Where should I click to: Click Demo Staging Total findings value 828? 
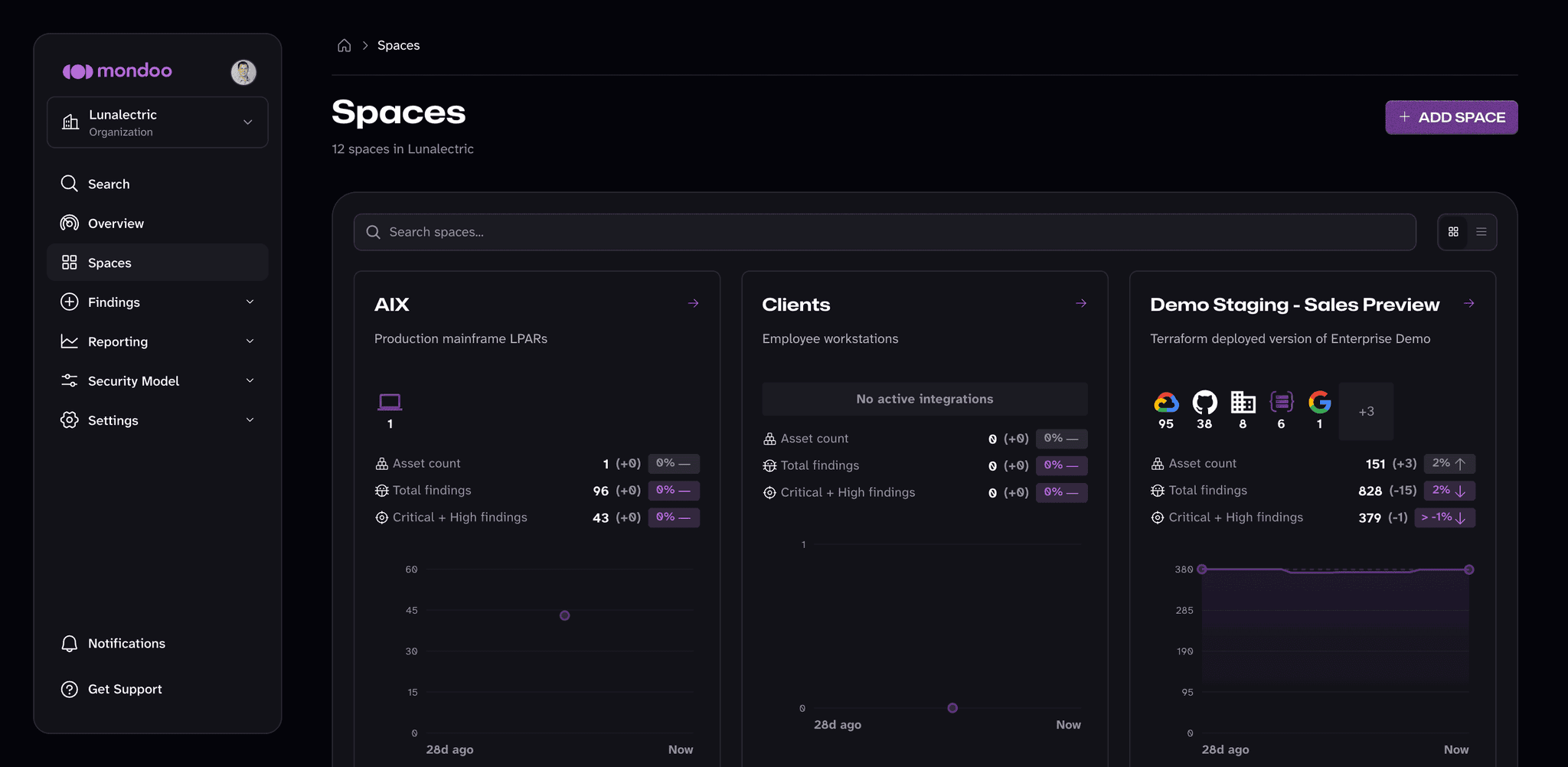(x=1370, y=491)
